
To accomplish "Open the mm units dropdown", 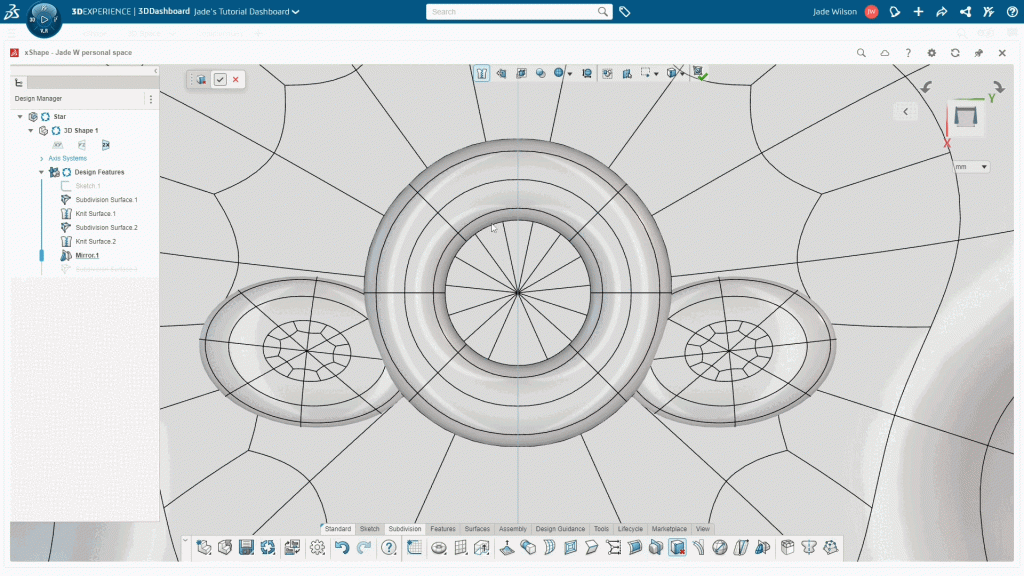I will (x=970, y=167).
